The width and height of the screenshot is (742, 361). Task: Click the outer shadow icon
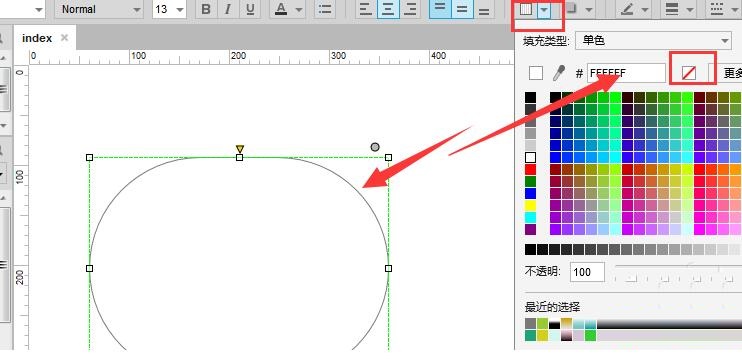coord(572,9)
